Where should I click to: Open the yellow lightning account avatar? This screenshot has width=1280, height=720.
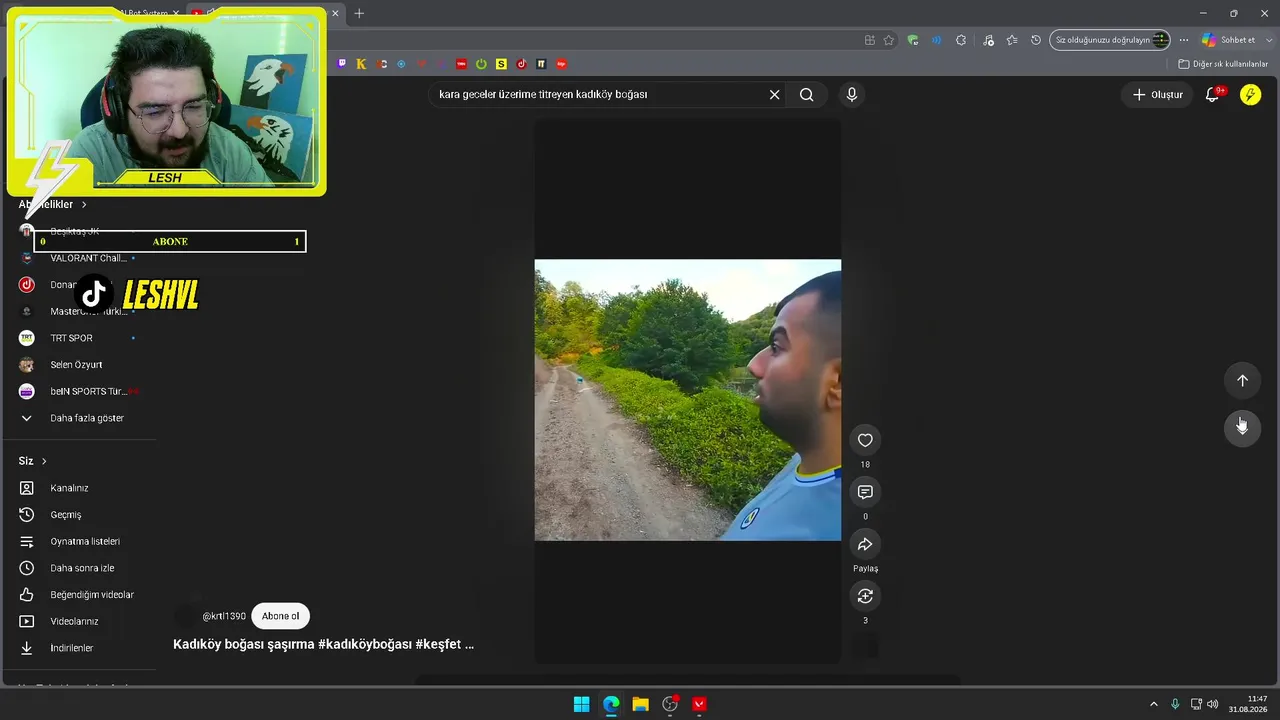coord(1250,95)
